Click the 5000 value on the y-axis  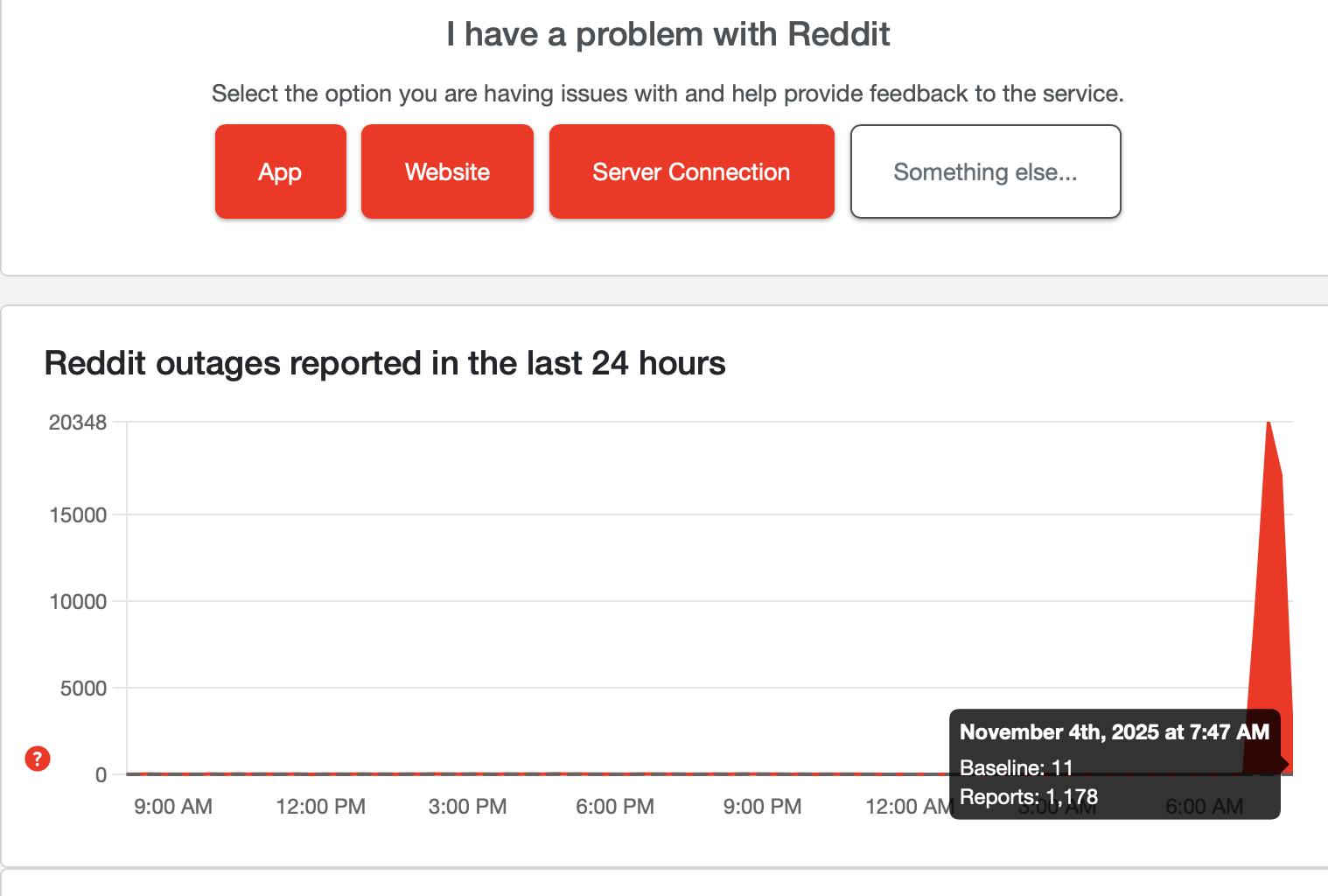(83, 688)
